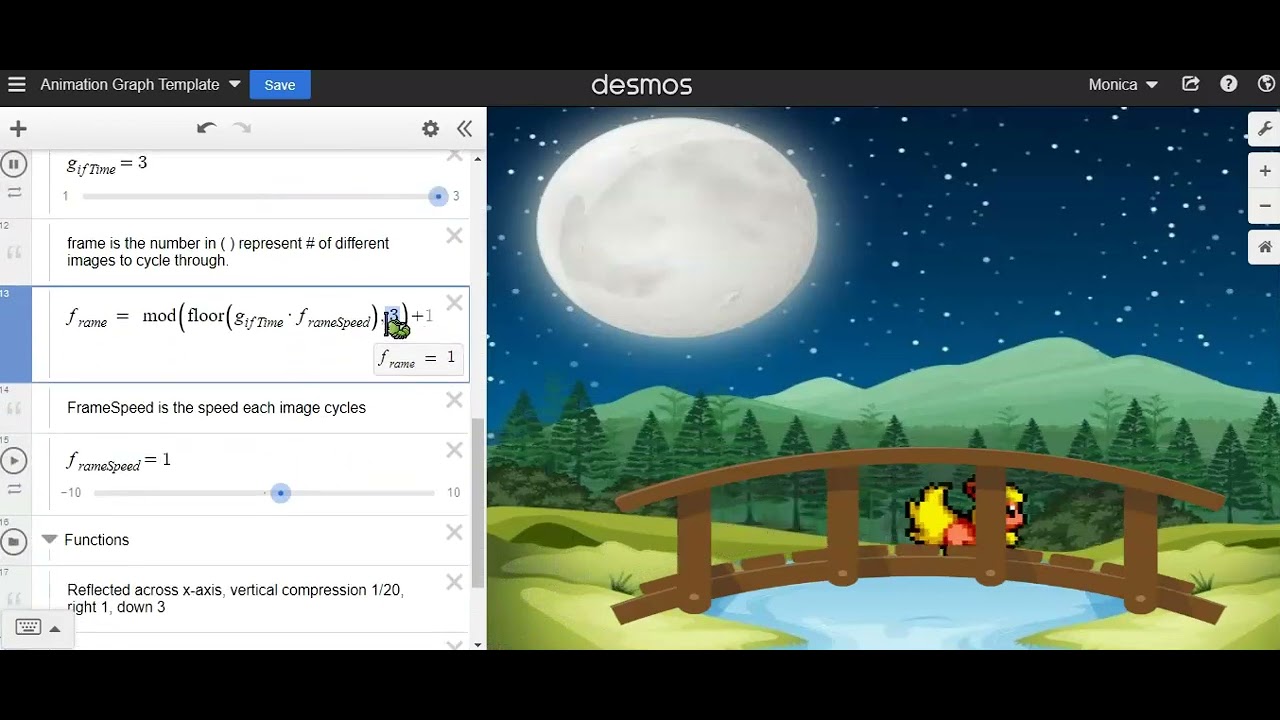
Task: Play the frameSpeed slider animation
Action: (x=14, y=461)
